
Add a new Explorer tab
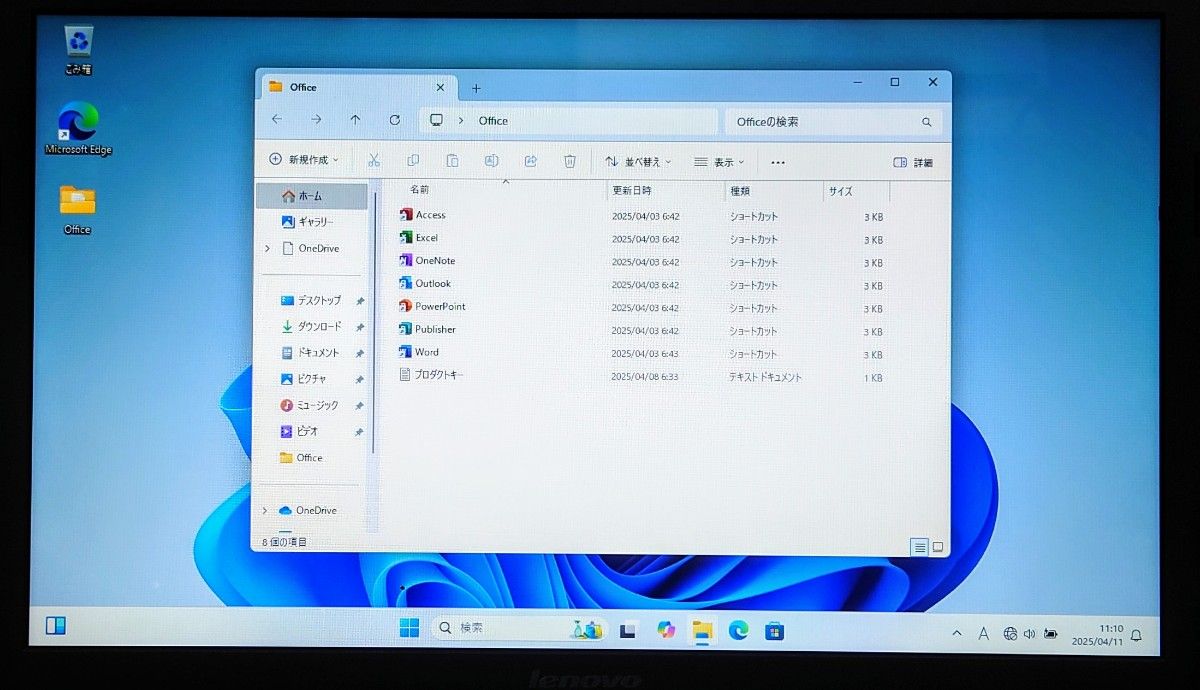click(x=476, y=88)
